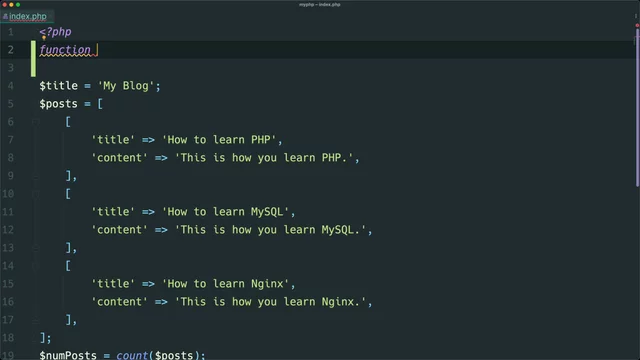Screen dimensions: 640x360
Task: Click the fold end marker on line 13
Action: tap(36, 248)
